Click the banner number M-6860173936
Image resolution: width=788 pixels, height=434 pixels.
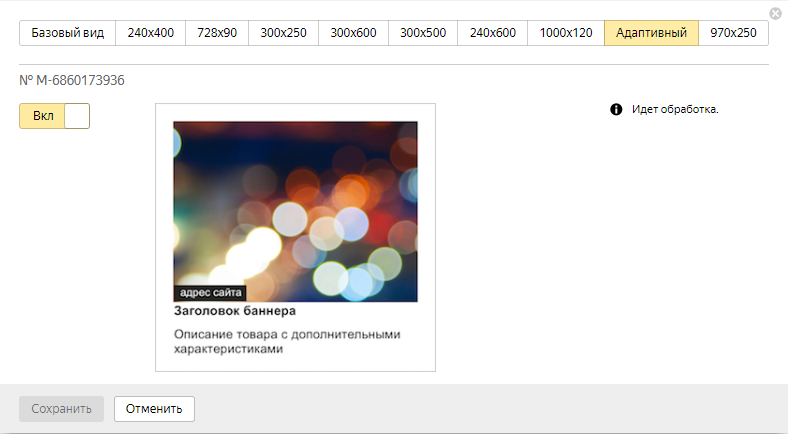pos(72,80)
